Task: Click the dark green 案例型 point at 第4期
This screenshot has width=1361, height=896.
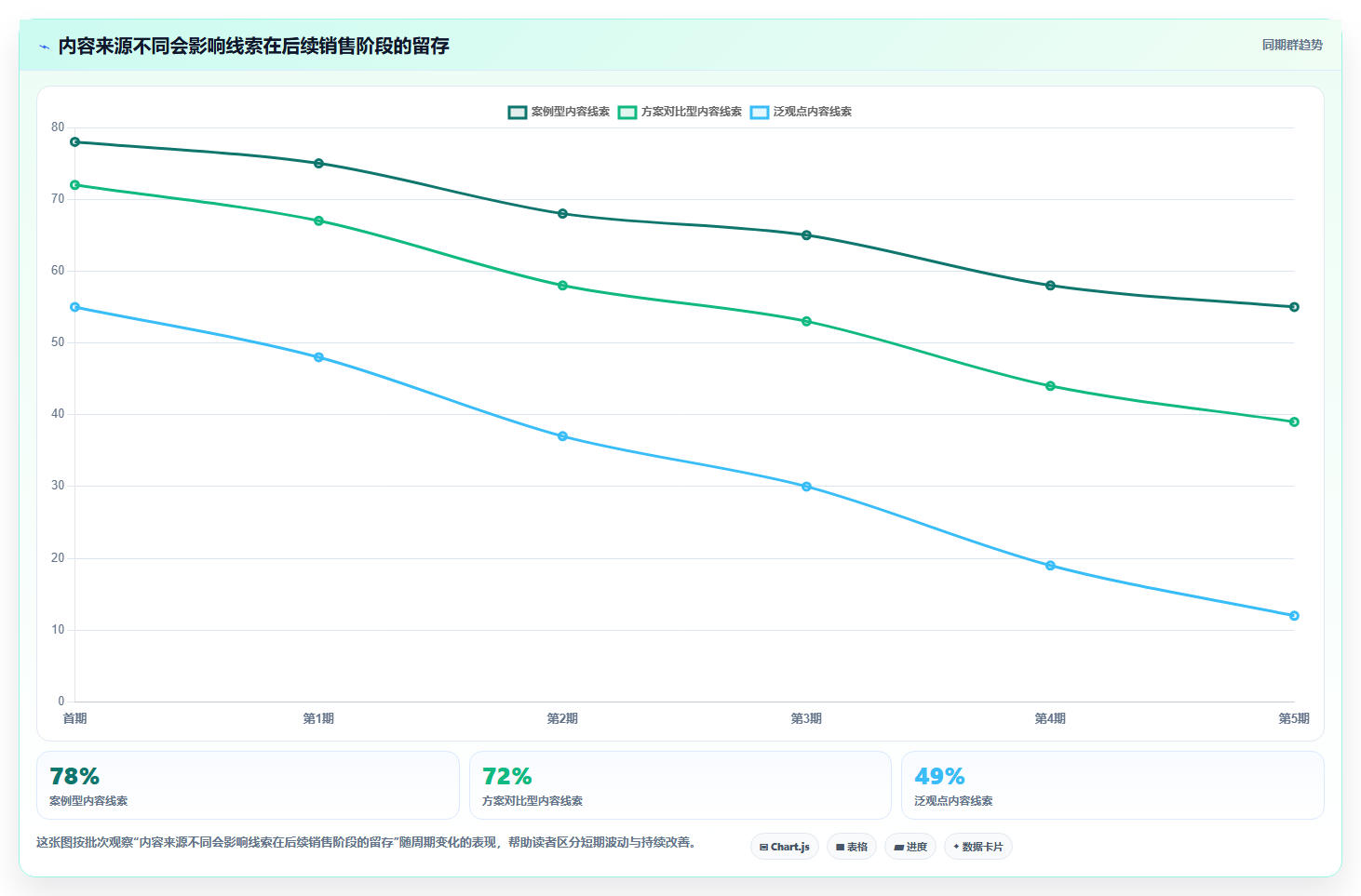Action: click(1050, 286)
